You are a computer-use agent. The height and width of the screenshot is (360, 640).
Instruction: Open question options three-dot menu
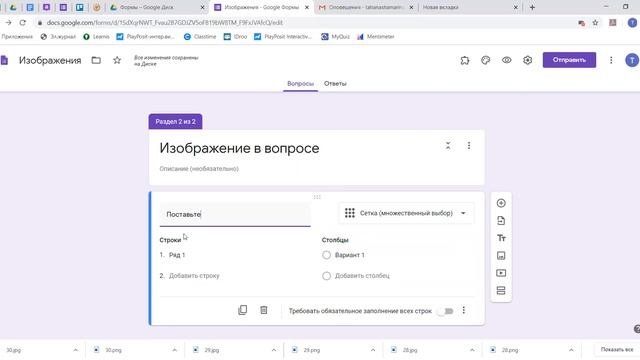coord(464,311)
